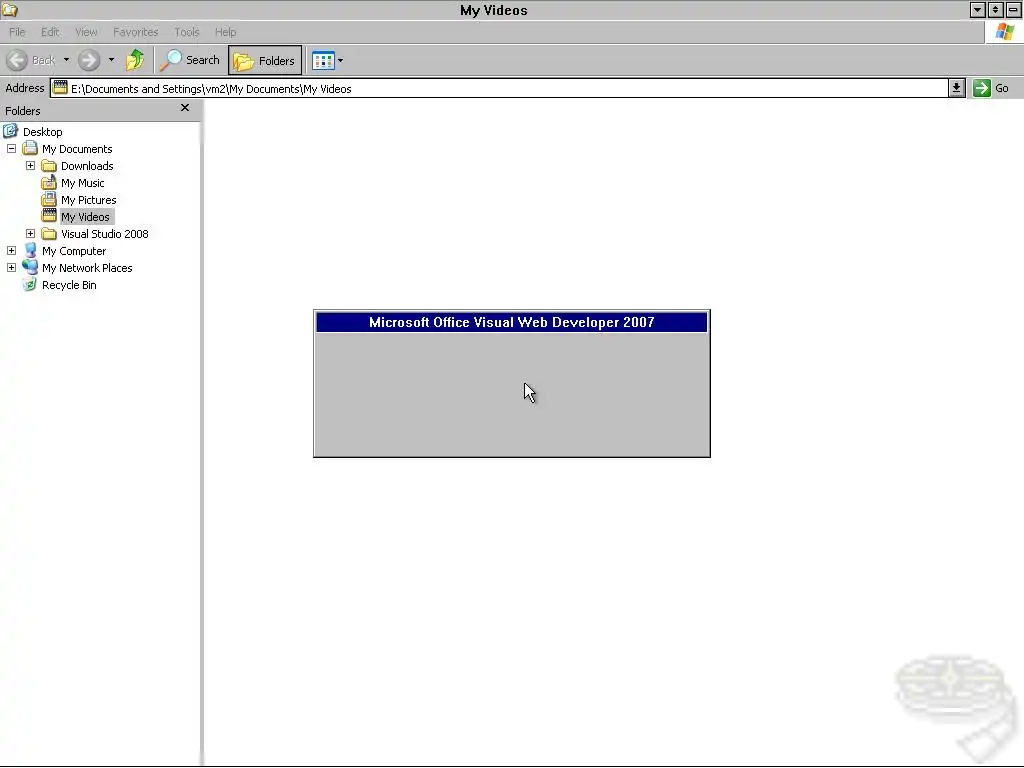This screenshot has height=768, width=1024.
Task: Expand the Downloads tree node
Action: [x=30, y=166]
